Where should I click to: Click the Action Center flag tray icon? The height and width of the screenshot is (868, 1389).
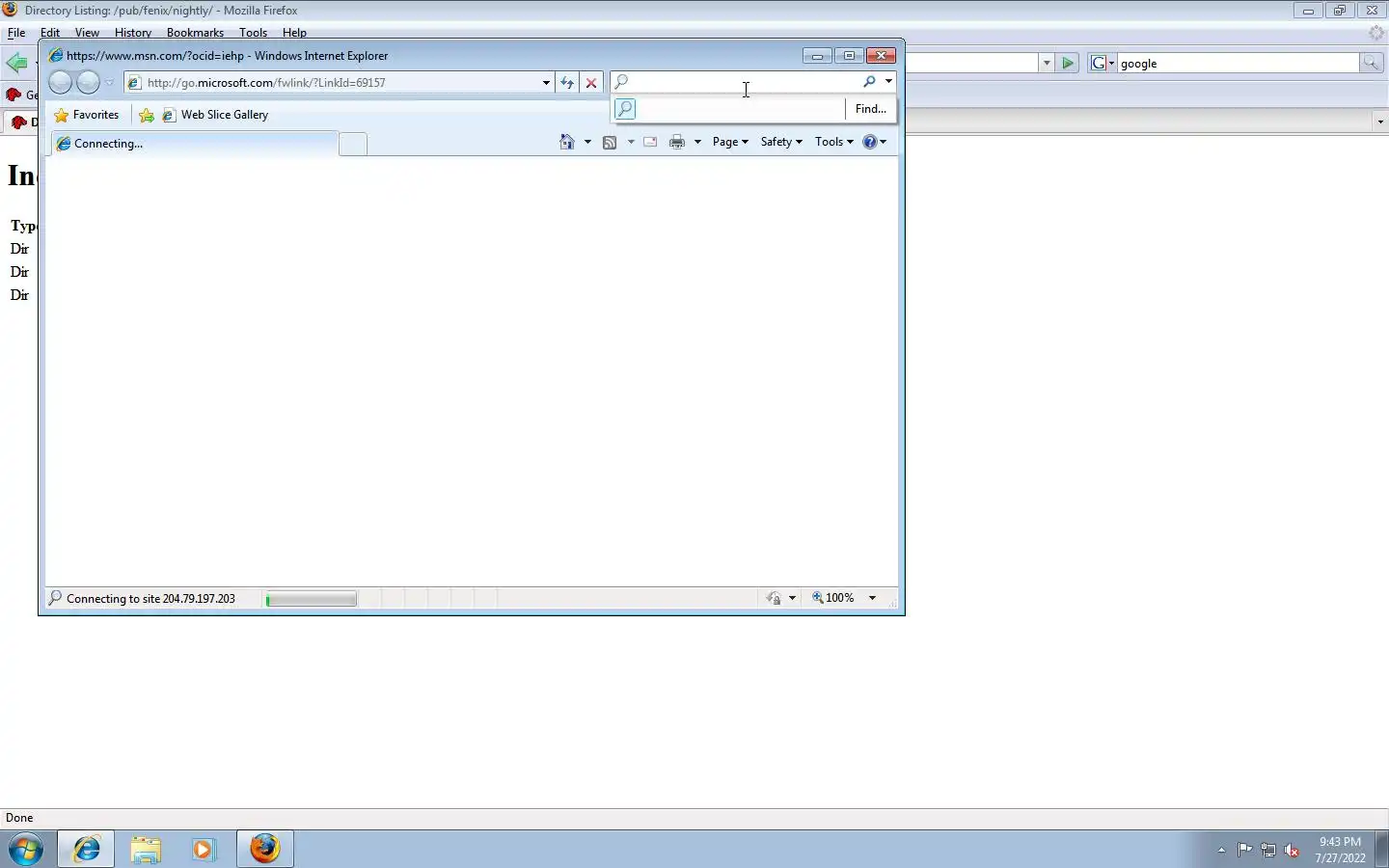click(1245, 850)
